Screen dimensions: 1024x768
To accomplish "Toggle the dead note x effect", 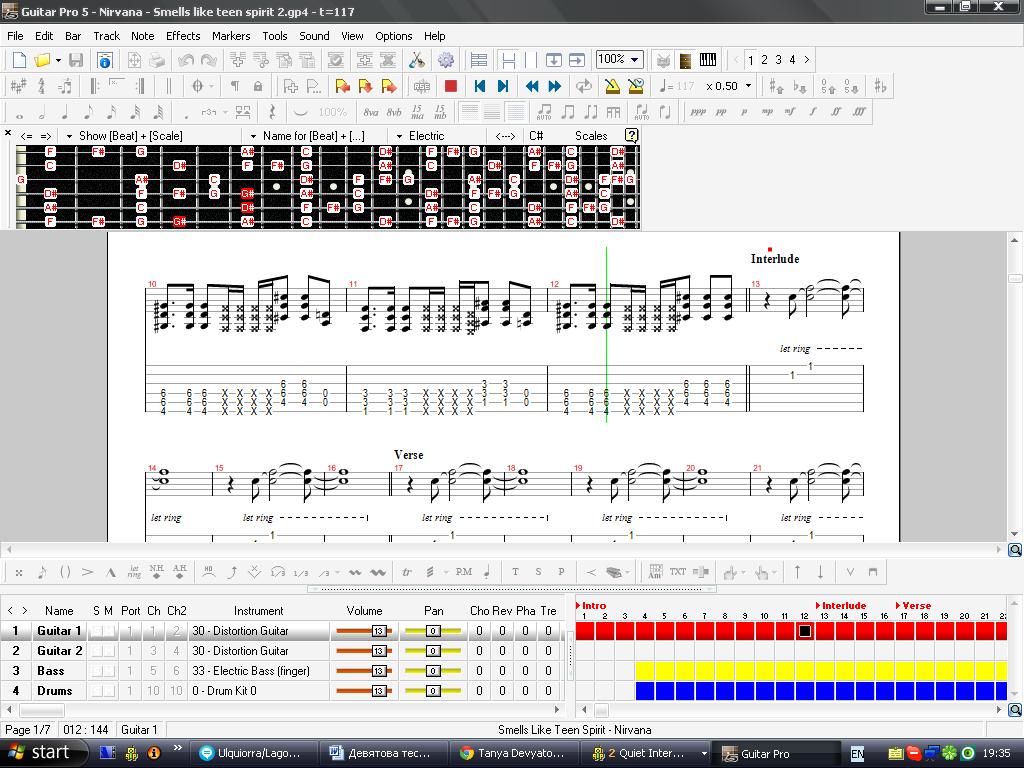I will tap(19, 572).
